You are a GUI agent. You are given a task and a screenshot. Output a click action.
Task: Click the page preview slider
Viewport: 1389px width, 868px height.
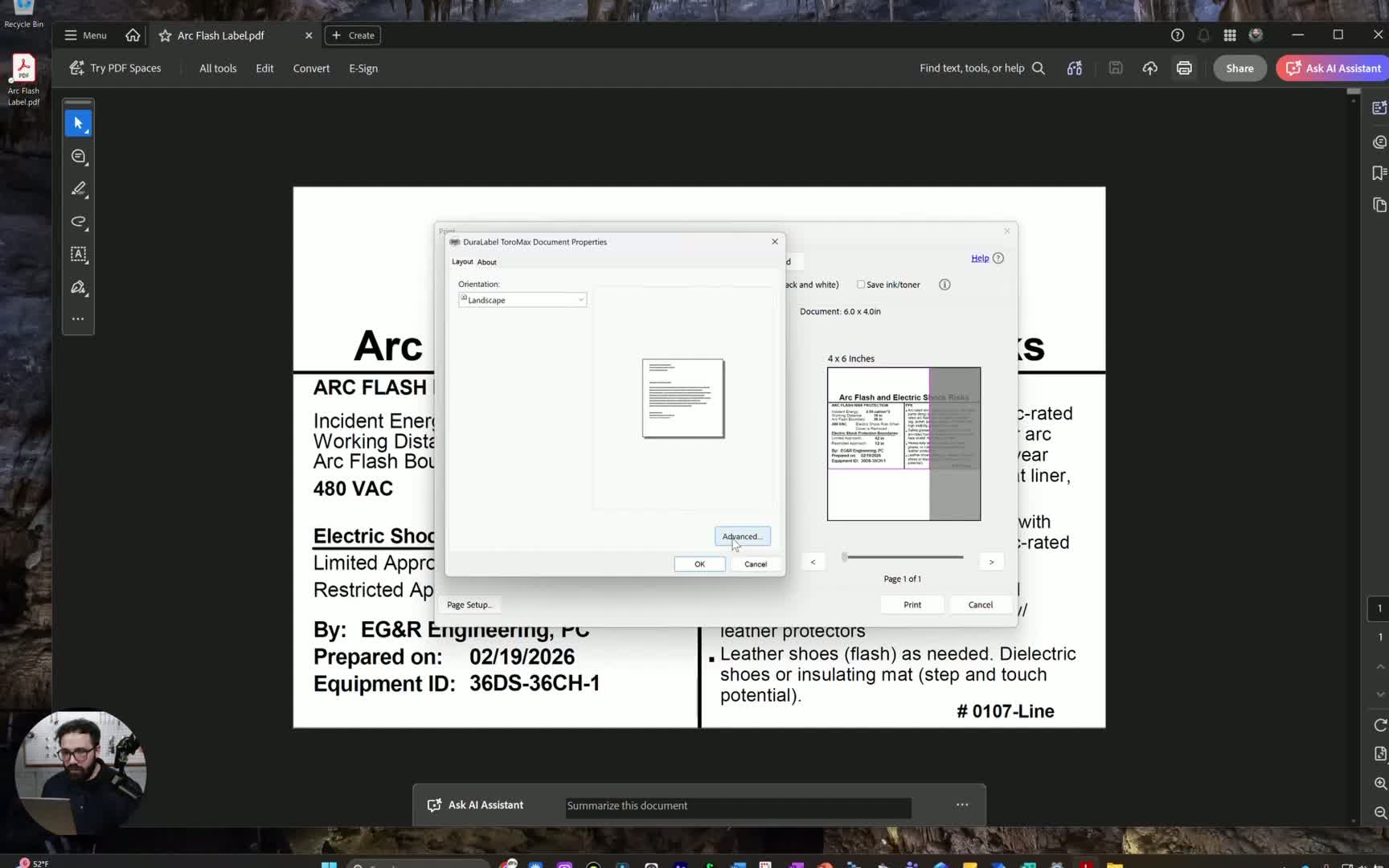pos(903,557)
